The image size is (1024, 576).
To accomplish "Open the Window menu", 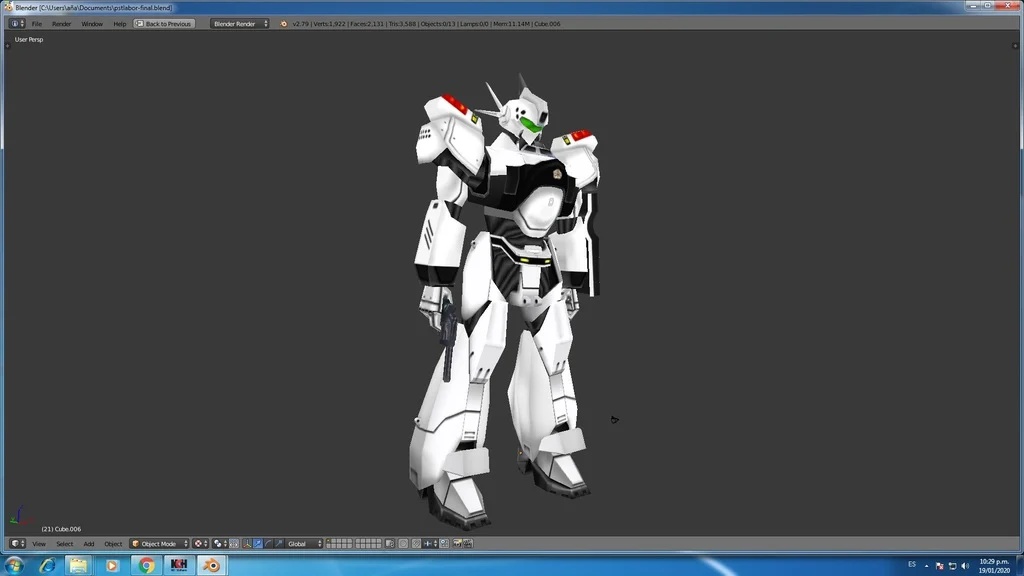I will [92, 24].
